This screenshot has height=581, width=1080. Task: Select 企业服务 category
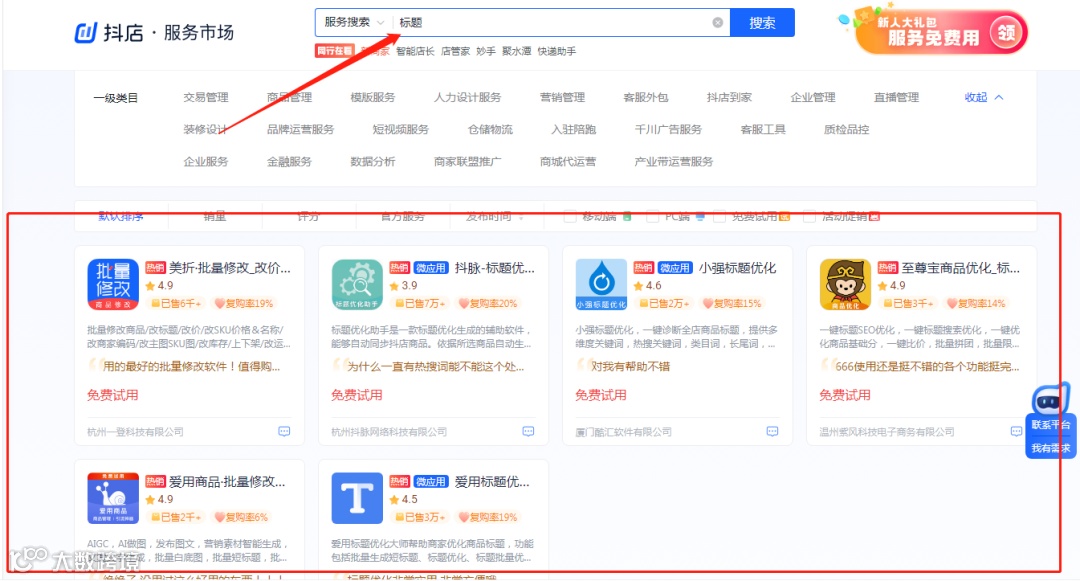206,162
